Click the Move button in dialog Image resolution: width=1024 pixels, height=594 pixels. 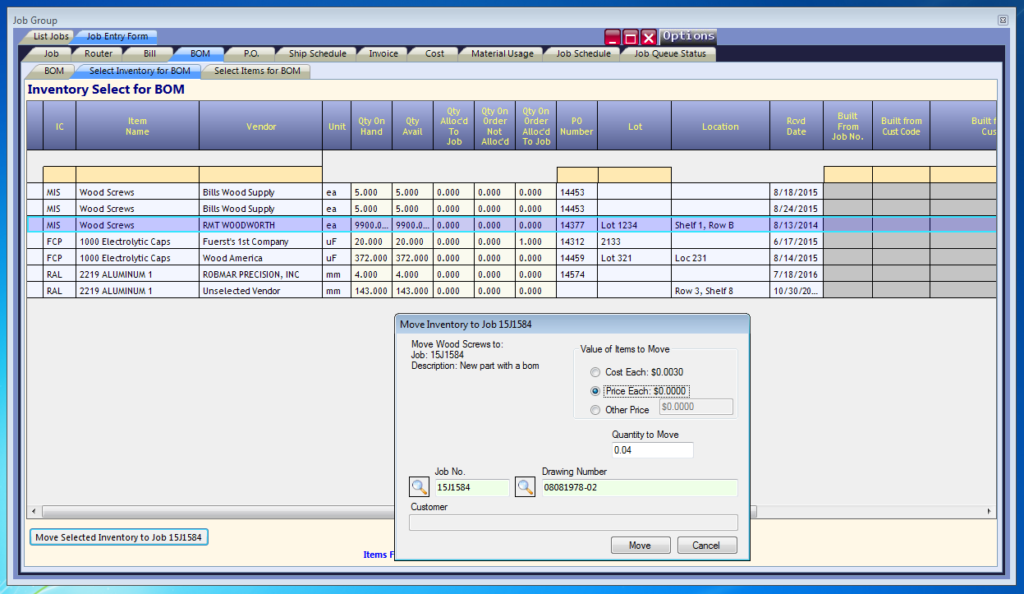[640, 545]
